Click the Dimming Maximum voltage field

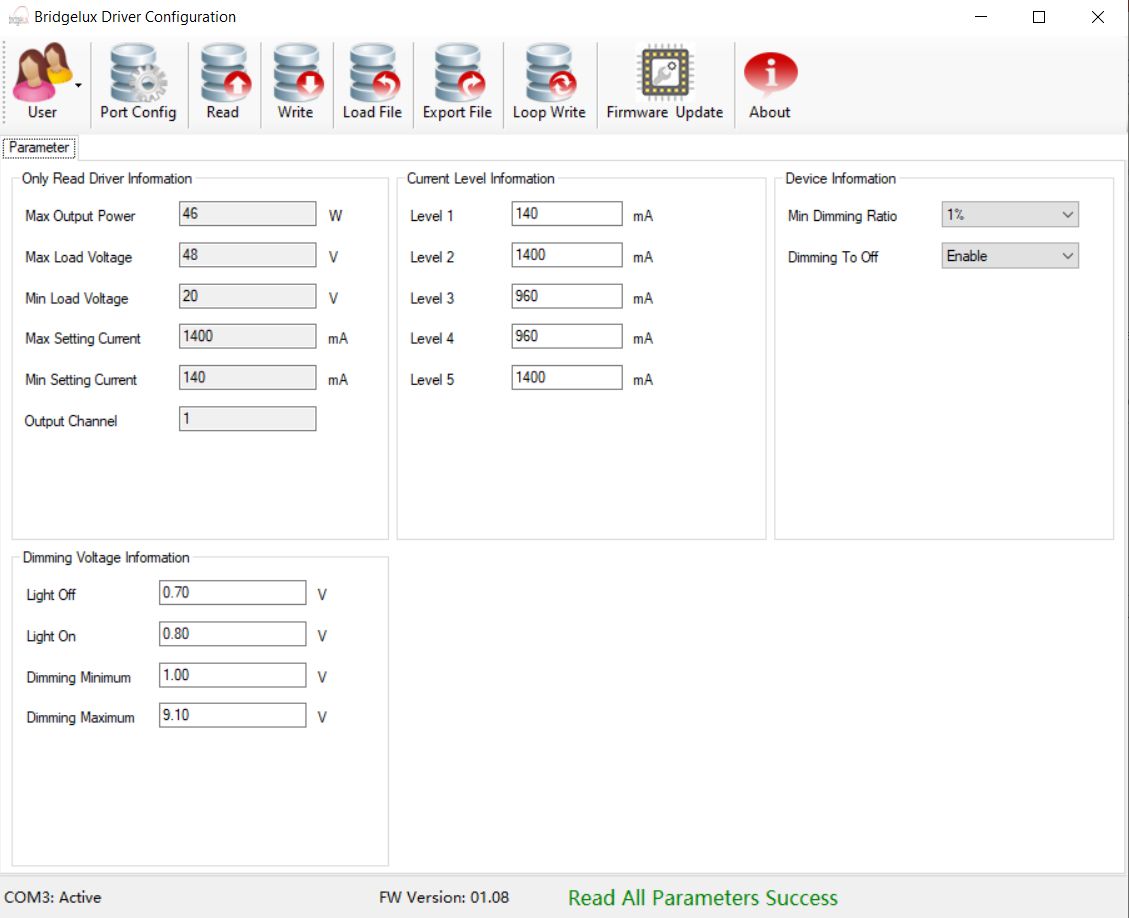232,716
